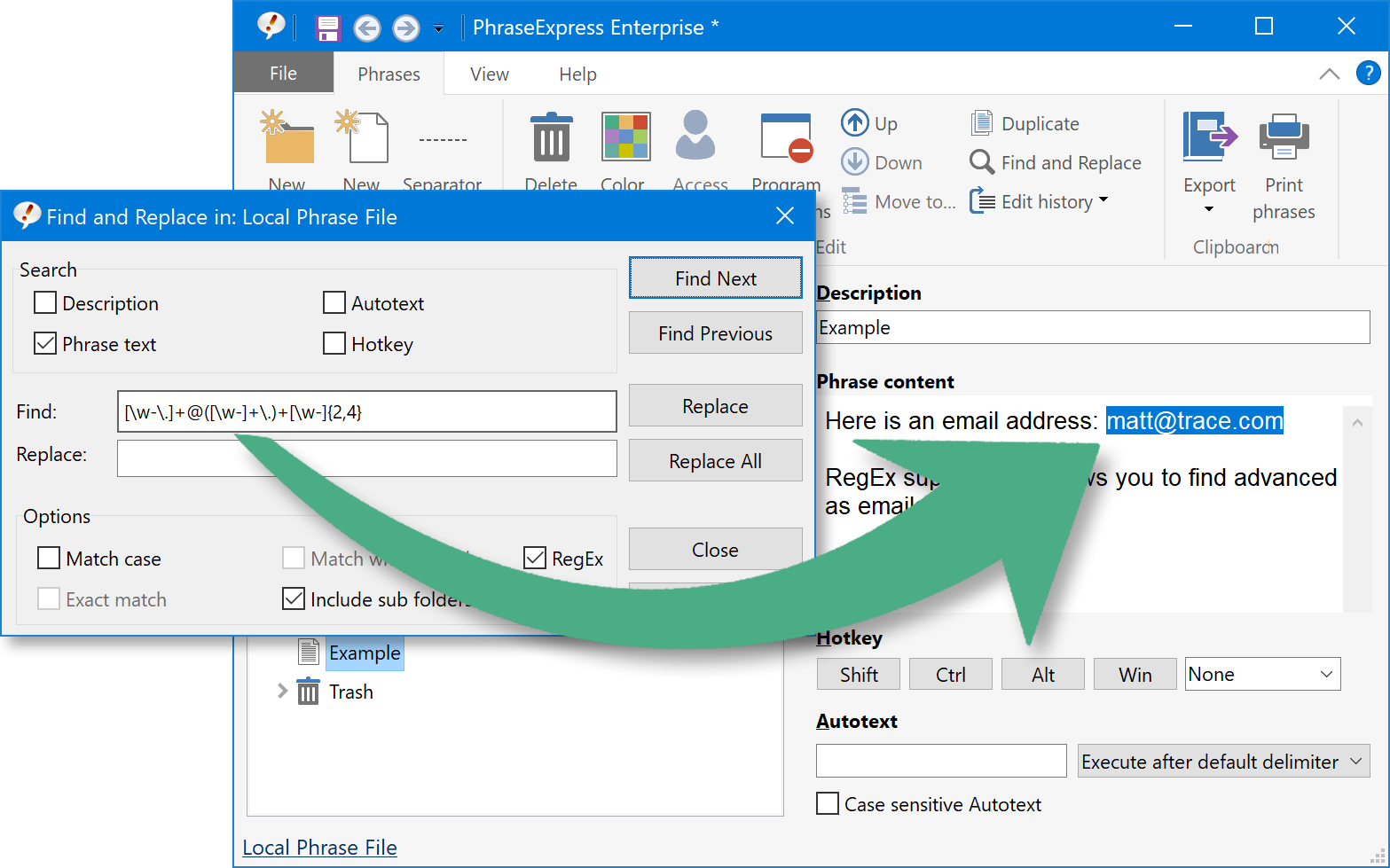Click the Description field containing Example
Screen dimensions: 1390x868
[1093, 327]
